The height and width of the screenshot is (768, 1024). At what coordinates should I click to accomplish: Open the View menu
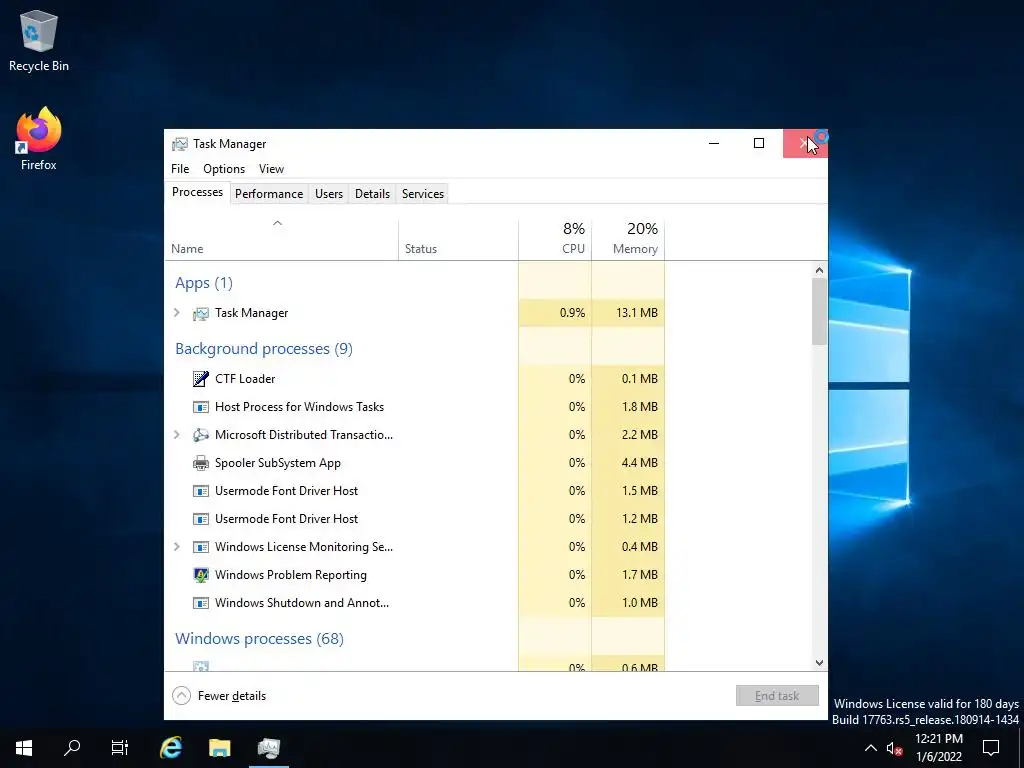coord(271,168)
